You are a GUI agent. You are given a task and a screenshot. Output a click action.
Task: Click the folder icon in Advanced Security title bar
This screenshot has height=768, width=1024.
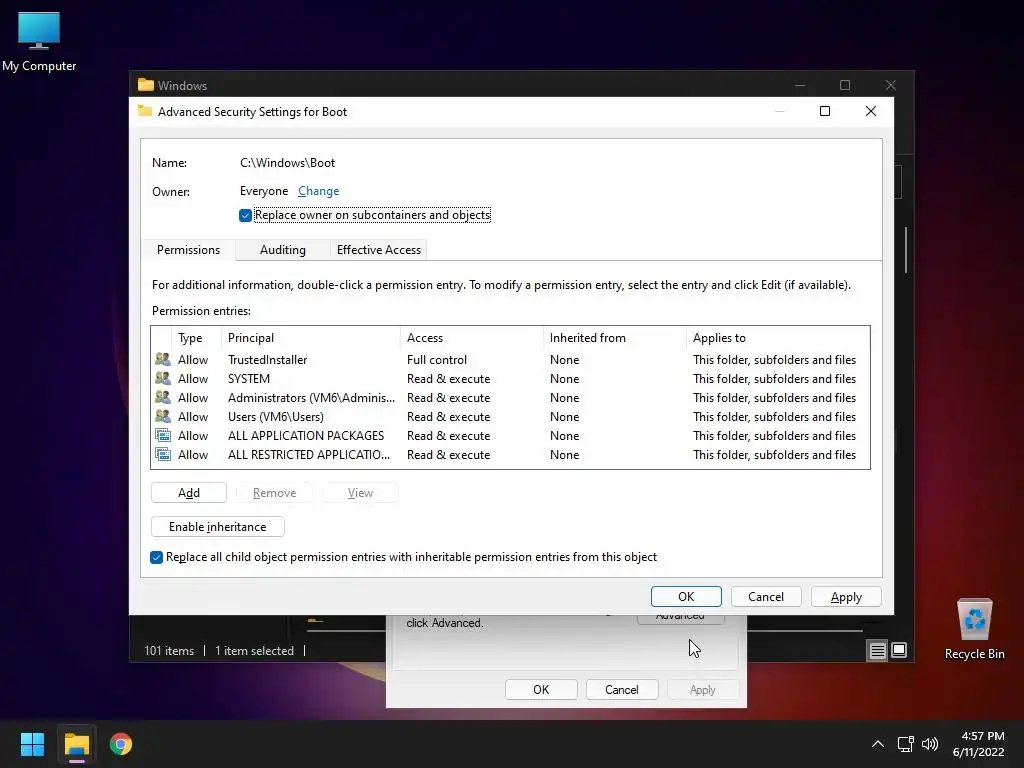(145, 111)
